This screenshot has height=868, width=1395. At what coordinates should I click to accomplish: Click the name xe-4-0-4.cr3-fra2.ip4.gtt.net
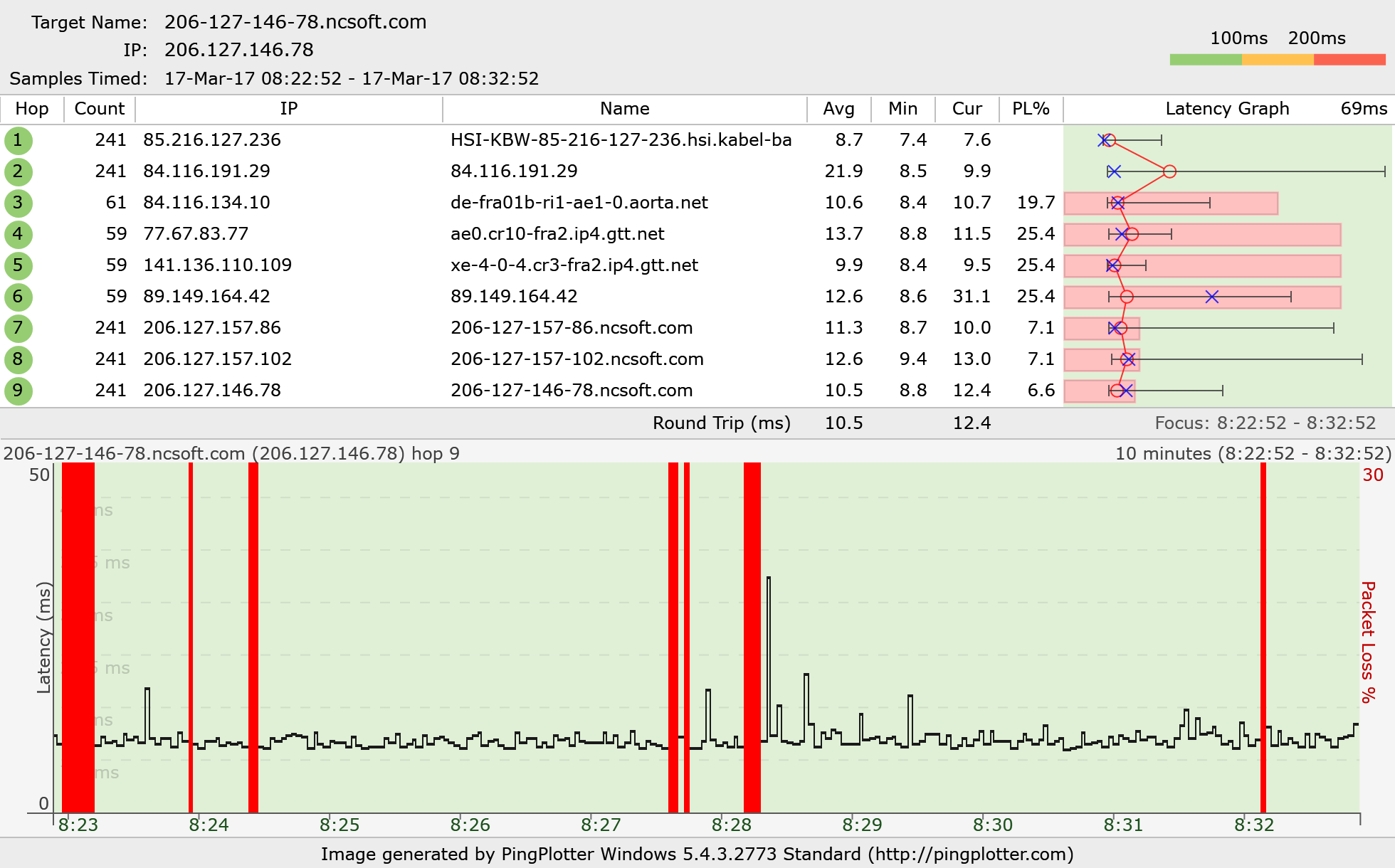[574, 265]
